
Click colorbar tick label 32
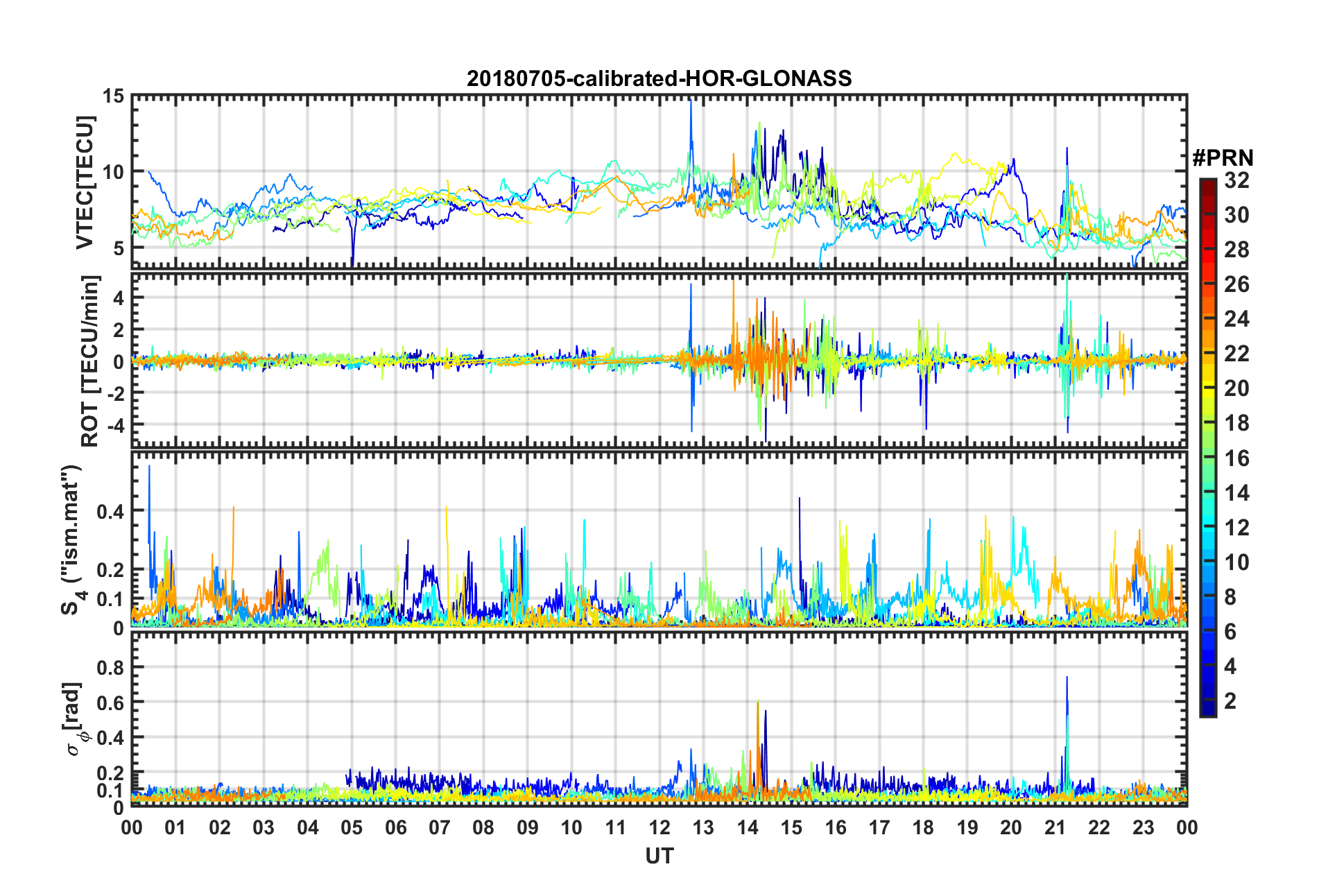pos(1236,180)
